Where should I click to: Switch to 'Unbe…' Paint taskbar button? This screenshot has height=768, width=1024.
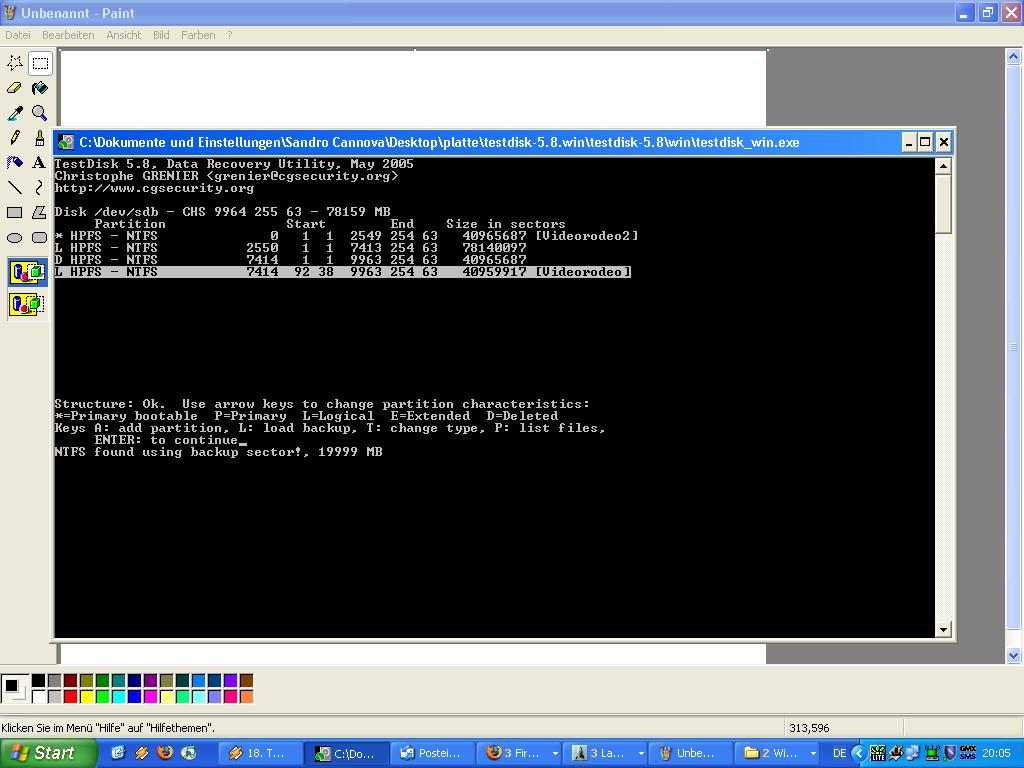(x=690, y=754)
